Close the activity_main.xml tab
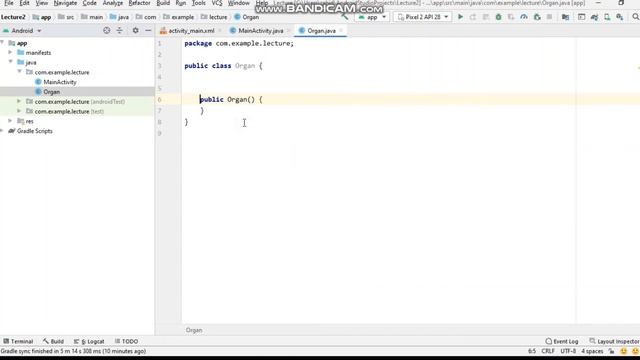Image resolution: width=640 pixels, height=360 pixels. click(x=220, y=31)
